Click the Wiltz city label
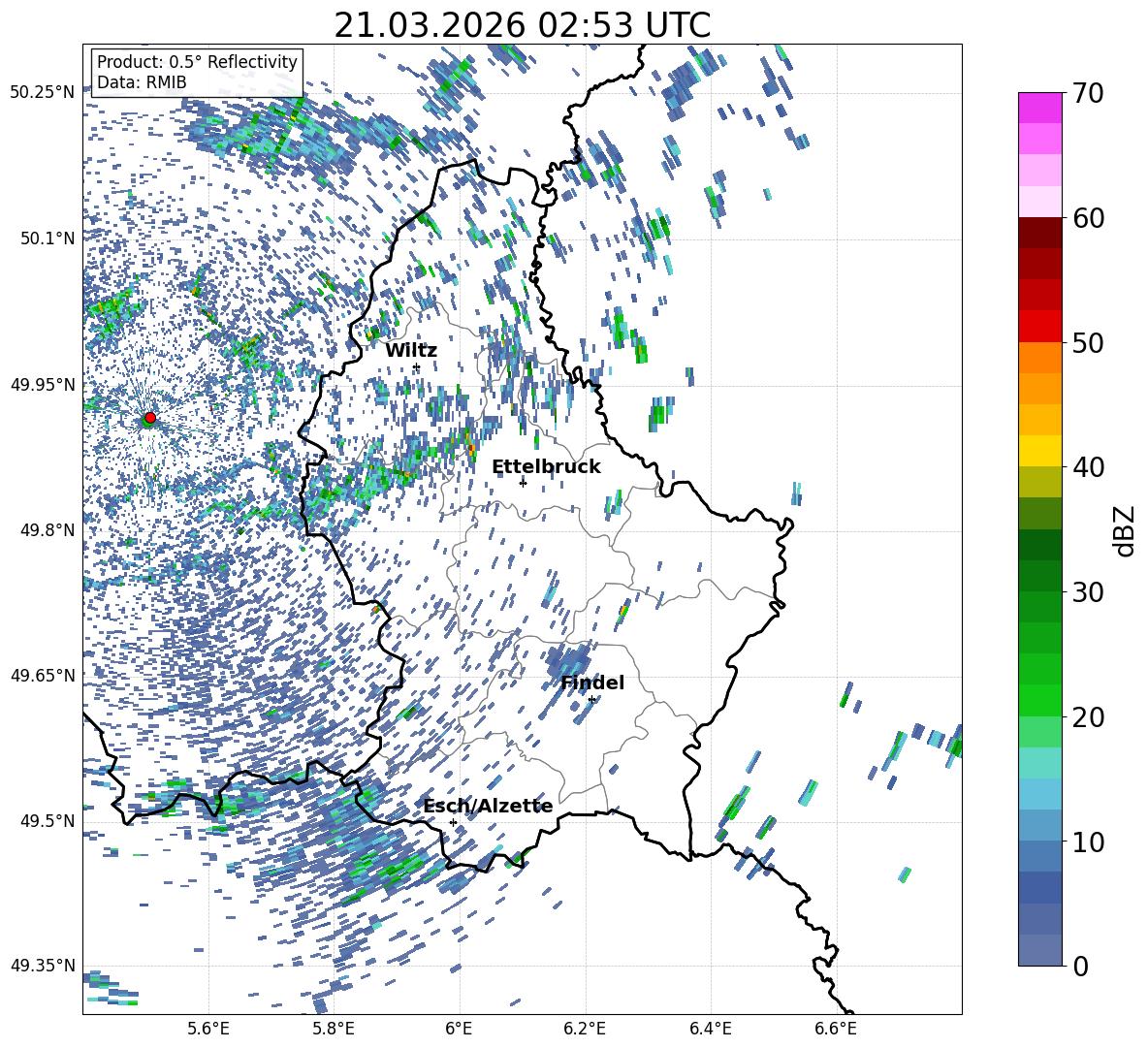This screenshot has height=1048, width=1148. (411, 350)
